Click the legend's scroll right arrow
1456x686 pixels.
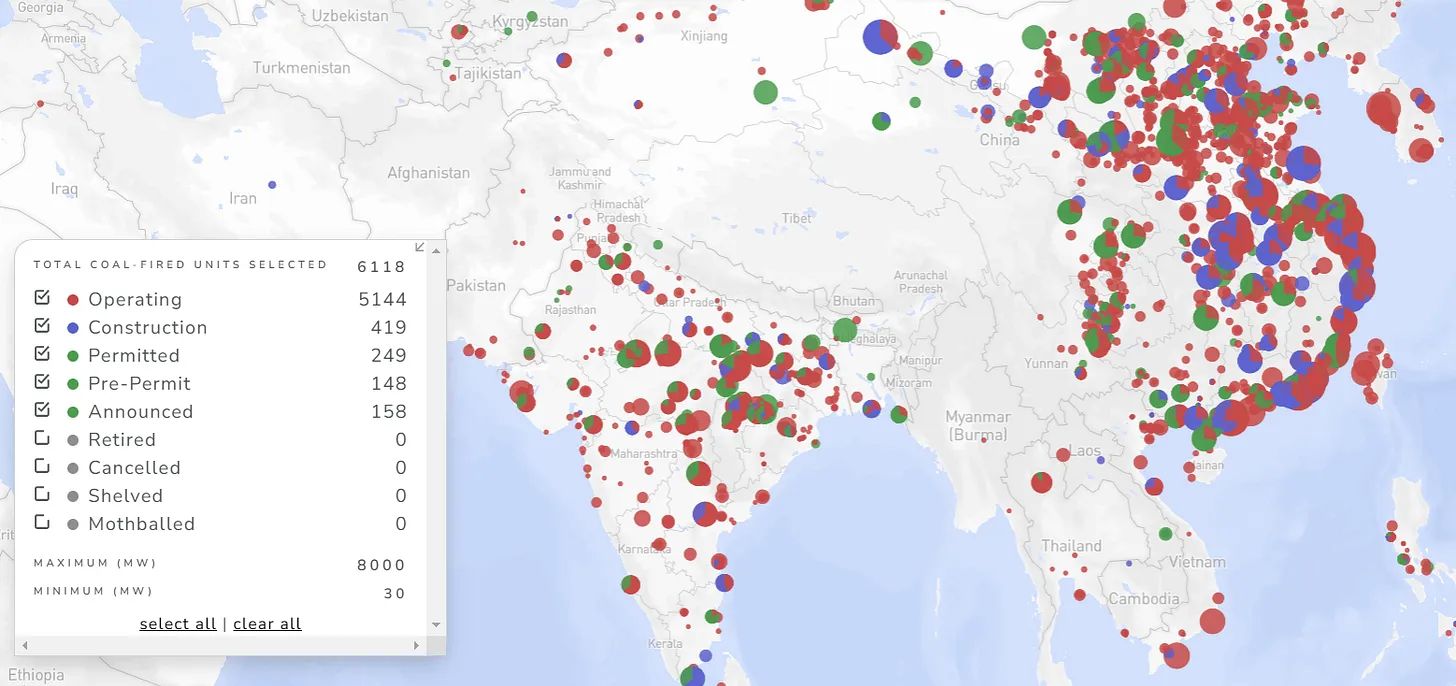coord(417,646)
